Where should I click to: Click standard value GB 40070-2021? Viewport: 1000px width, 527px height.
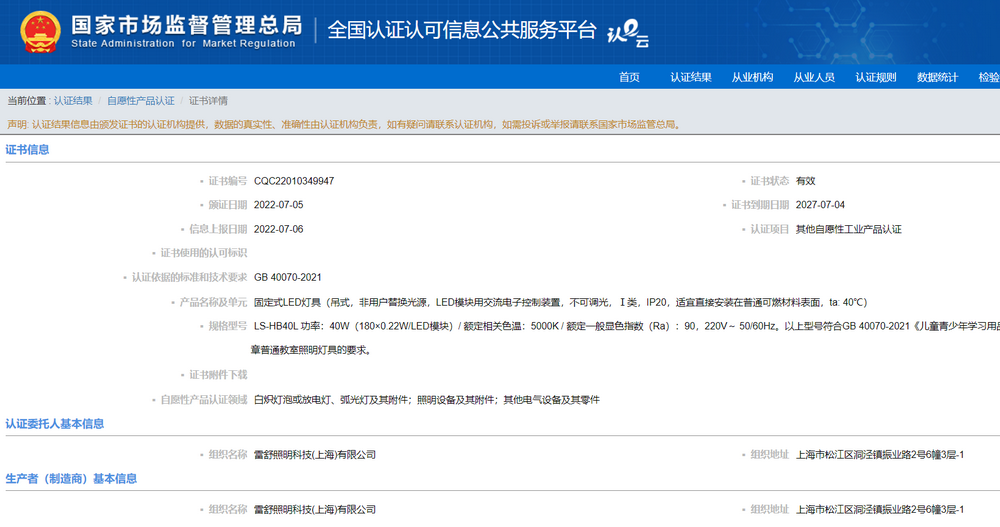coord(288,278)
